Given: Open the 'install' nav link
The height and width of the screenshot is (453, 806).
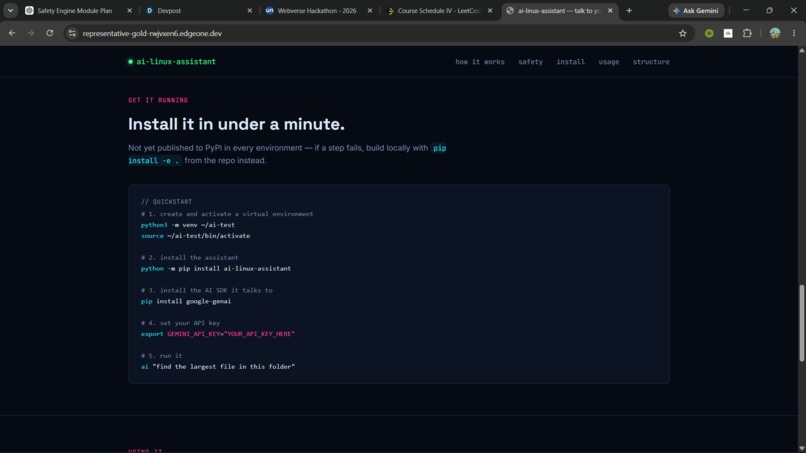Looking at the screenshot, I should pos(571,62).
